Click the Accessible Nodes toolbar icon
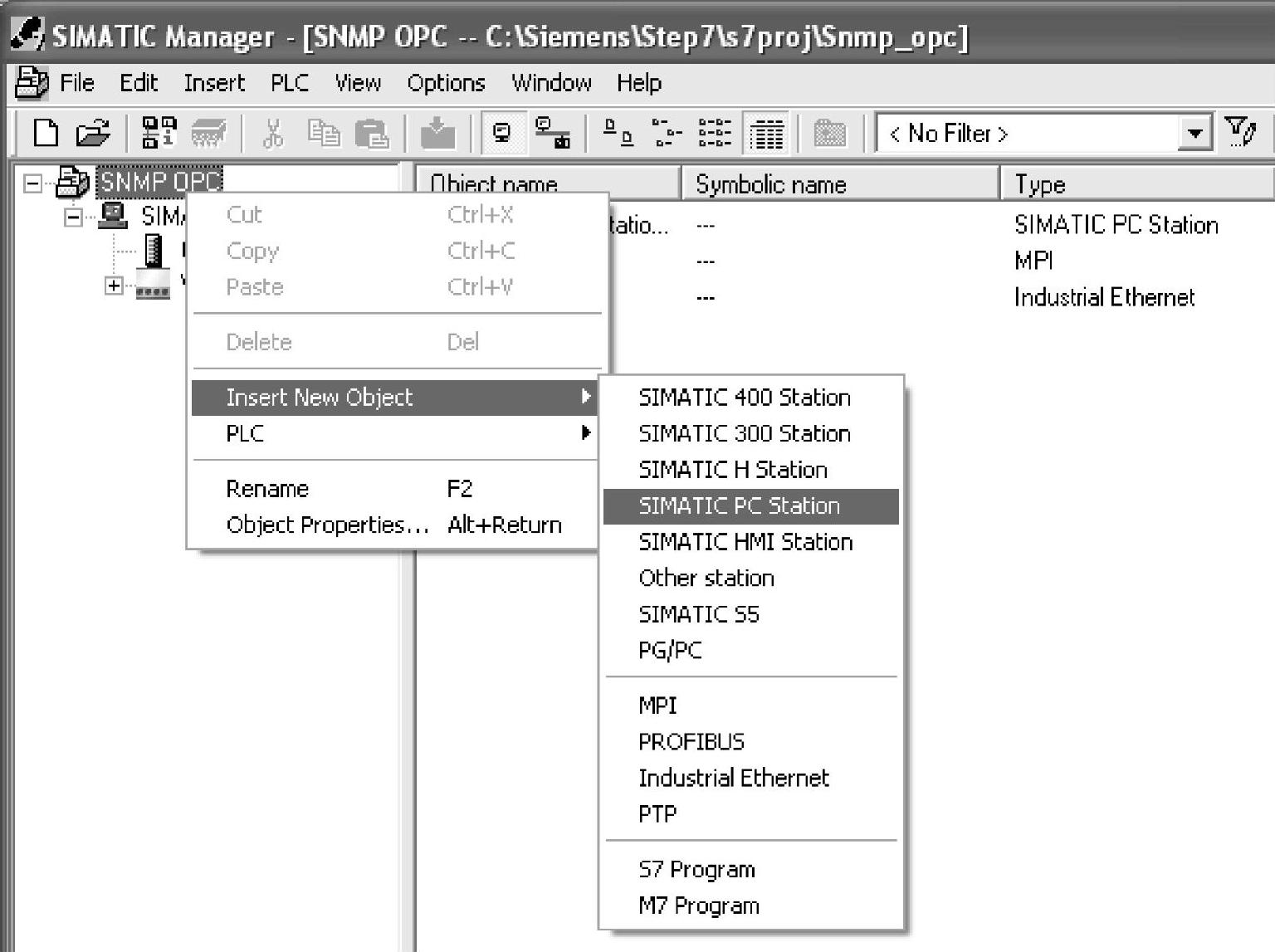The image size is (1275, 952). click(x=159, y=133)
